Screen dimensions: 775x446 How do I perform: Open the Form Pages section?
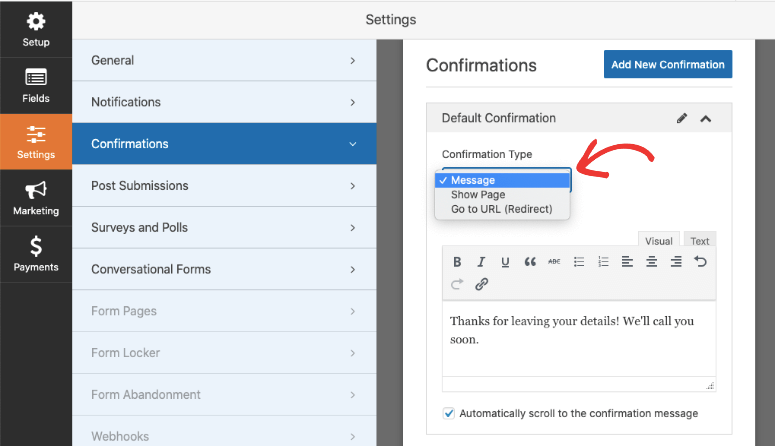(224, 311)
